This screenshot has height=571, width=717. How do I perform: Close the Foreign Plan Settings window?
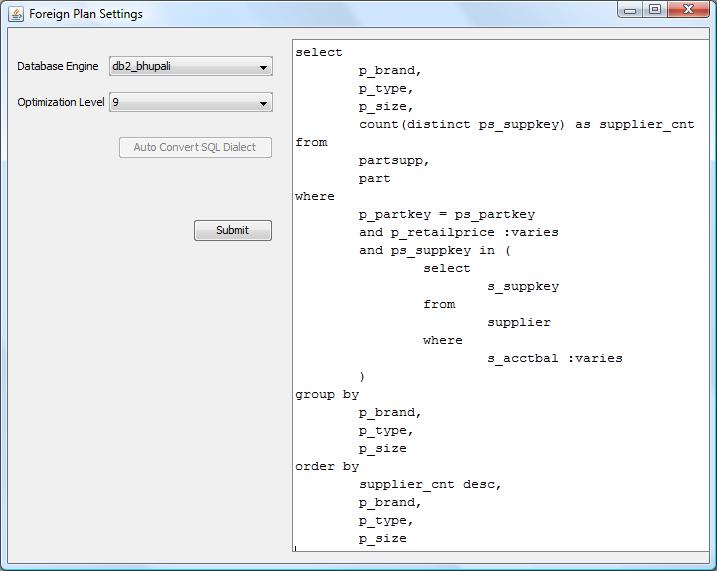click(687, 10)
